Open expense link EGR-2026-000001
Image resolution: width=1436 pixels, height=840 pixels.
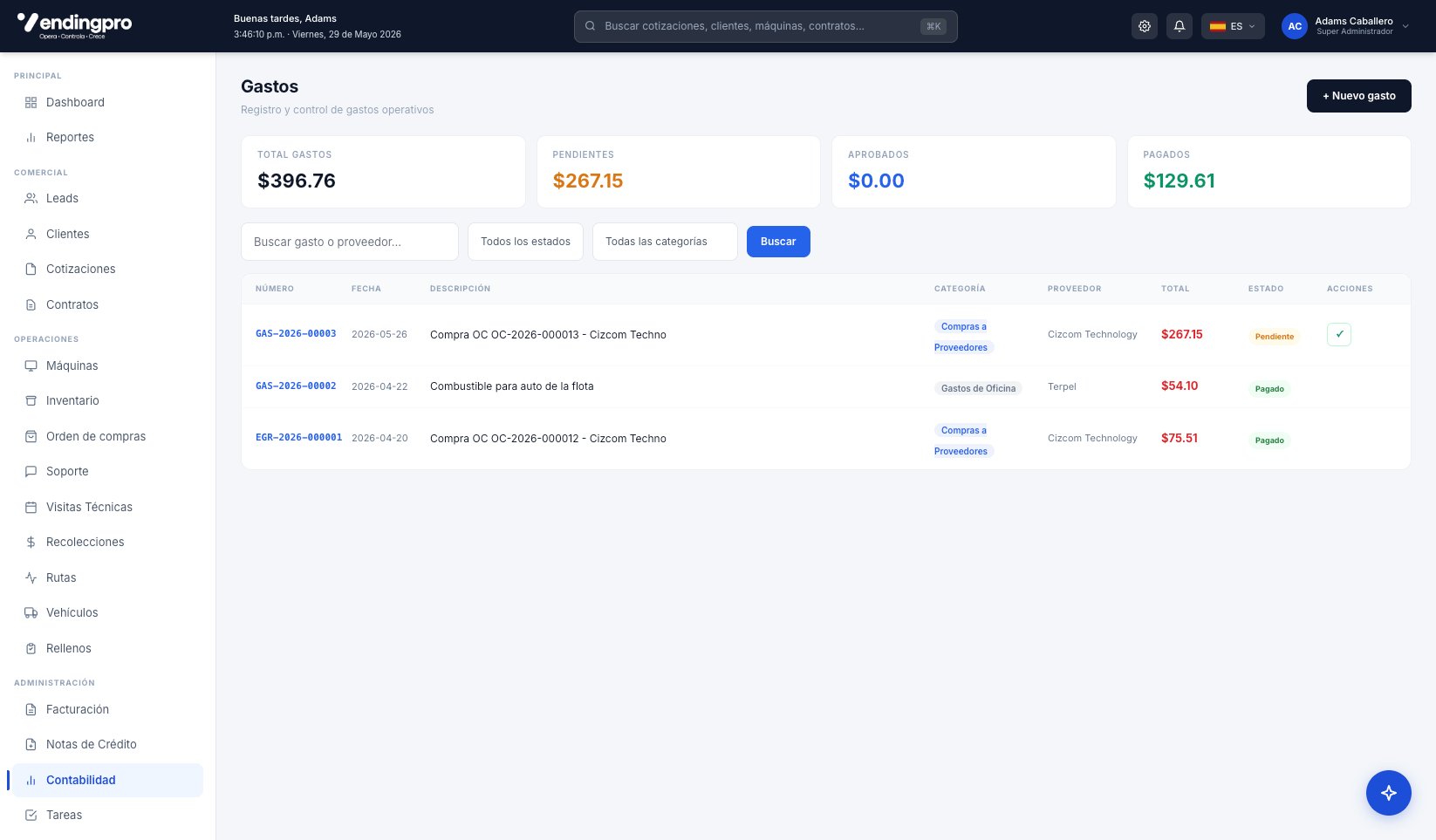tap(298, 438)
